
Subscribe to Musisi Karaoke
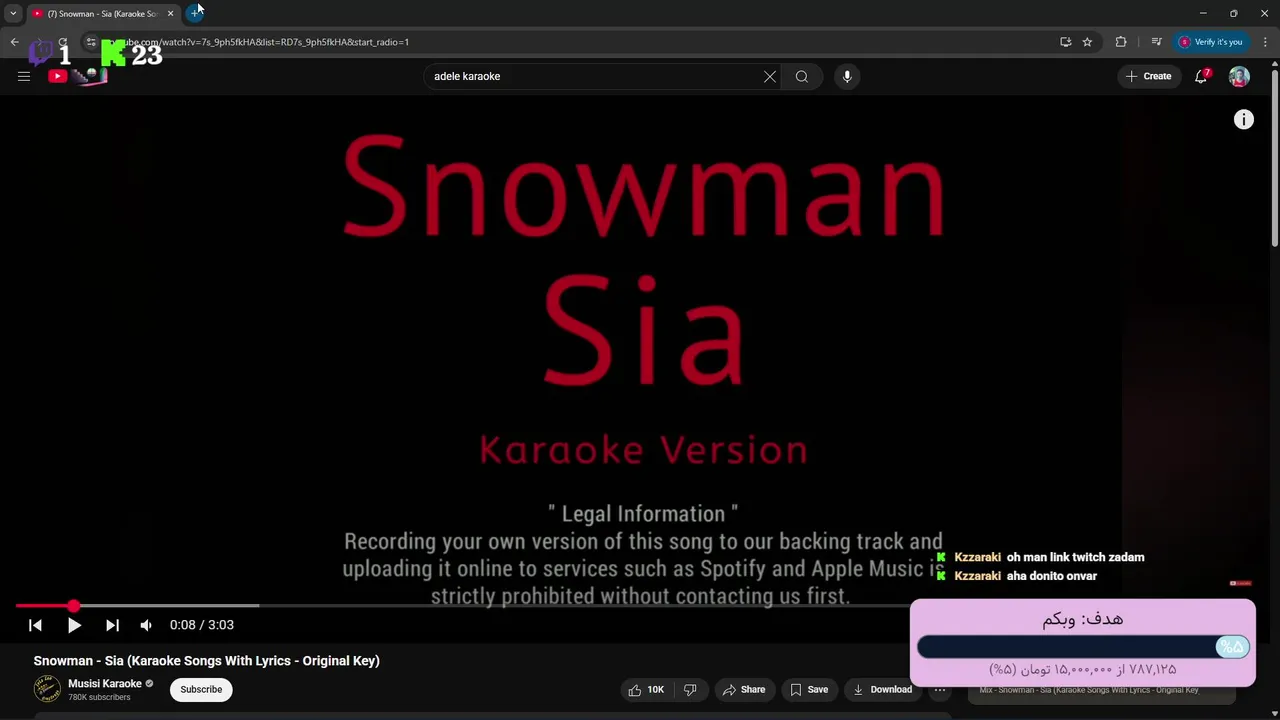201,689
